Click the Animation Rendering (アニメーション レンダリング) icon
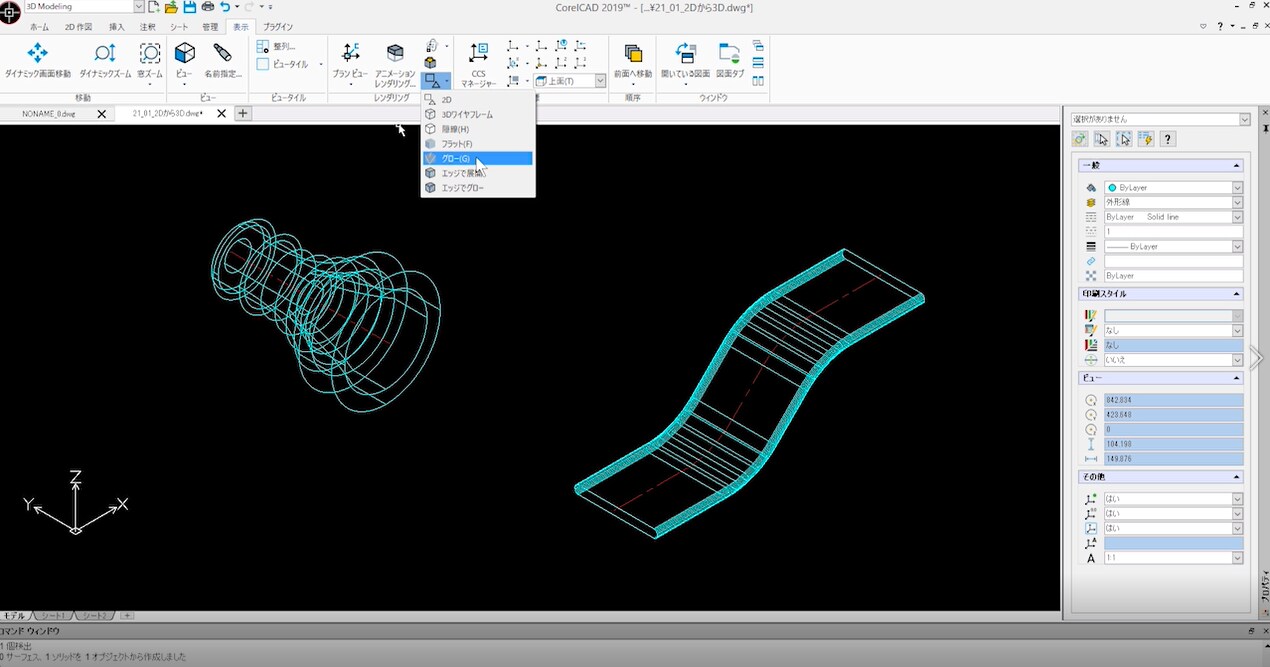This screenshot has width=1270, height=667. [395, 53]
